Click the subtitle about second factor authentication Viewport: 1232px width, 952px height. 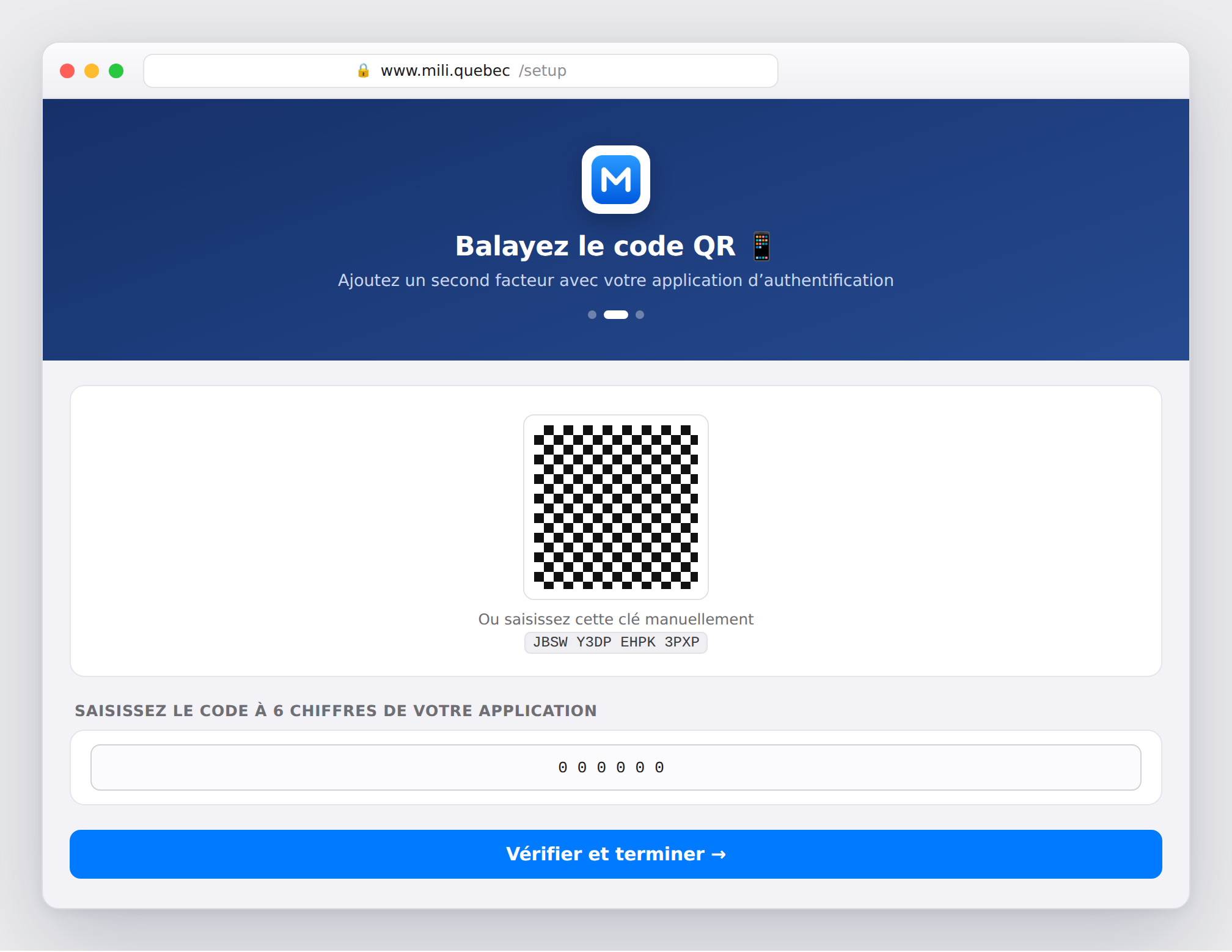click(x=615, y=280)
